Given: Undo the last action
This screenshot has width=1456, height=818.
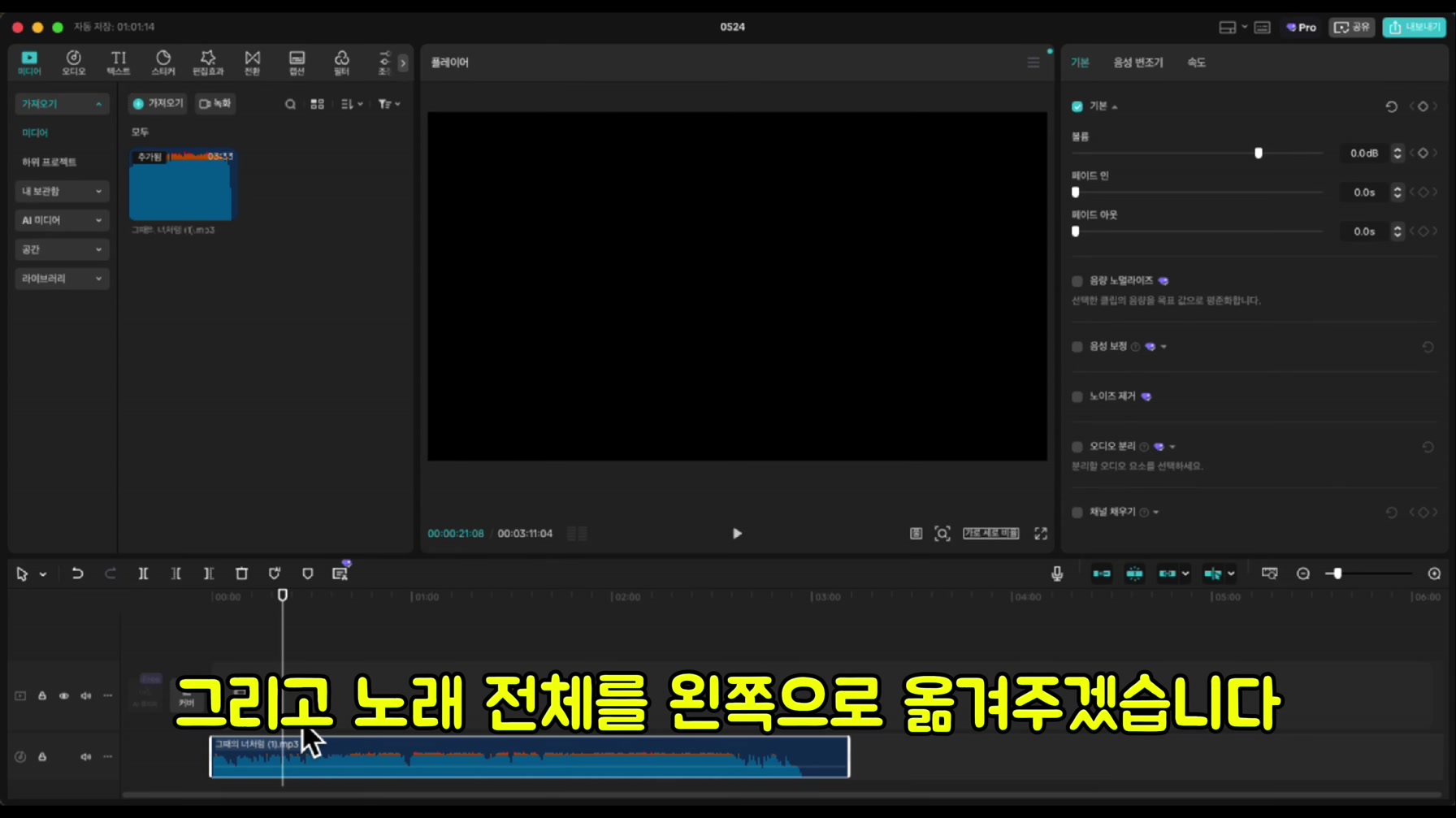Looking at the screenshot, I should point(77,573).
